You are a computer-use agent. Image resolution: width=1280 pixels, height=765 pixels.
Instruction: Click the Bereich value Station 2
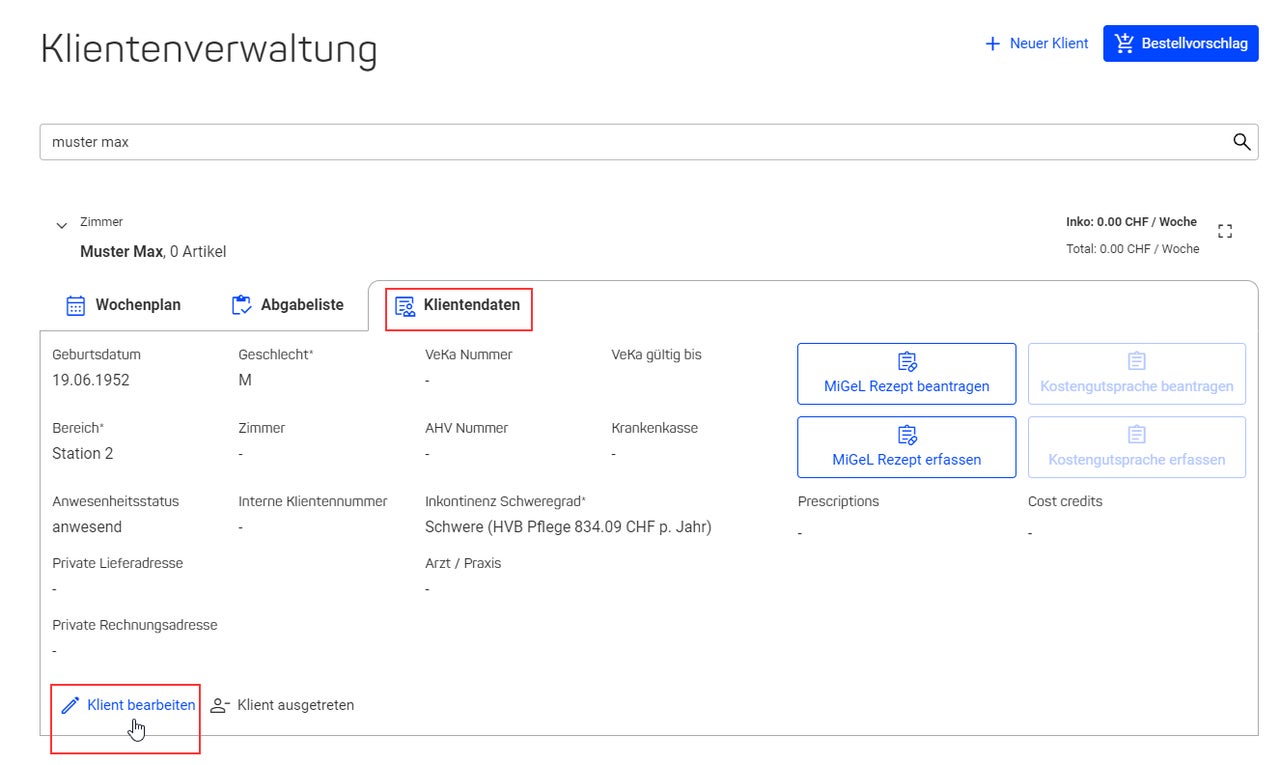83,454
